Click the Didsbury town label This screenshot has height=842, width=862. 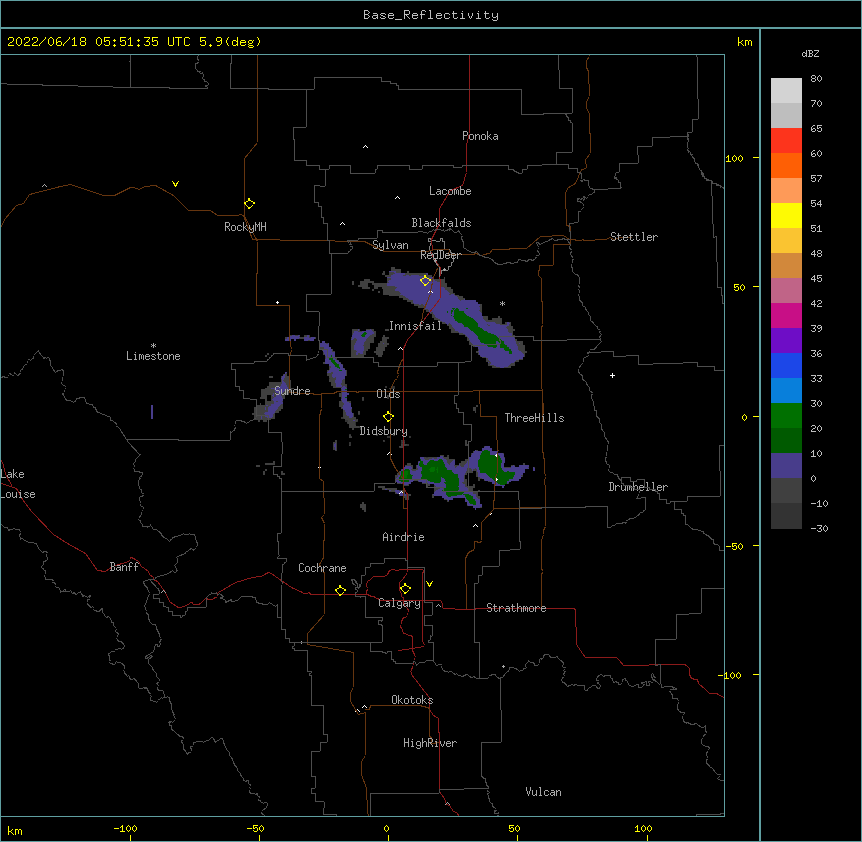coord(384,431)
